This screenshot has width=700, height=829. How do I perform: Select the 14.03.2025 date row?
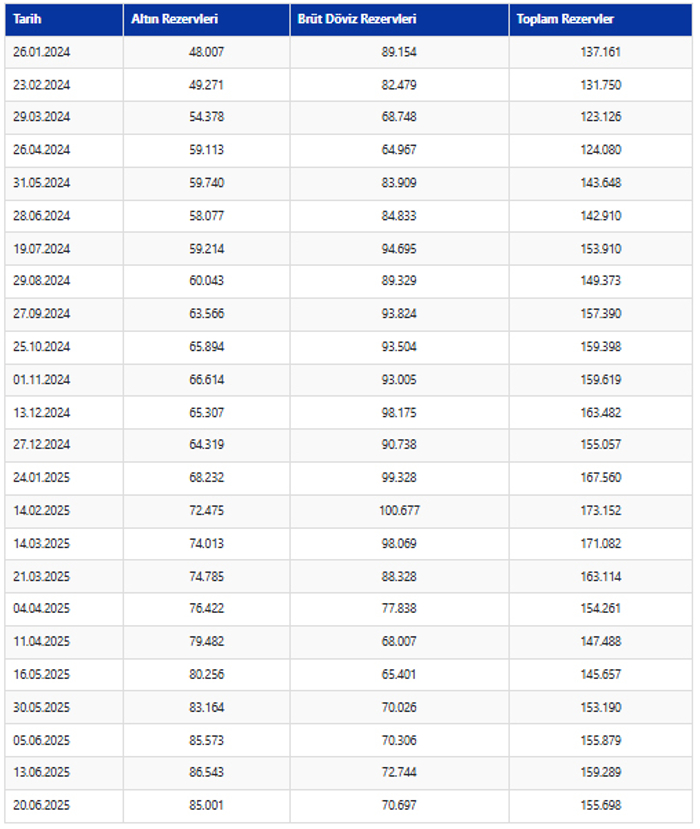tap(348, 544)
